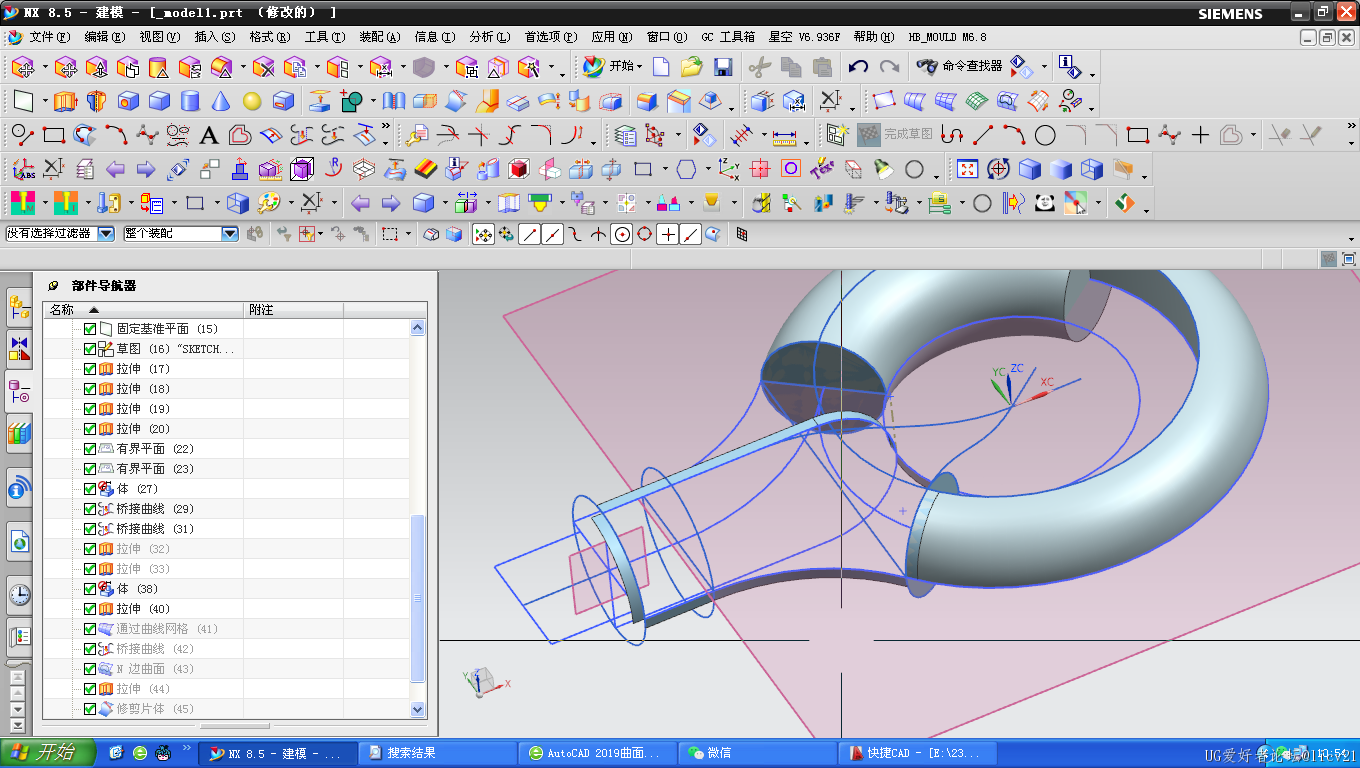Click the Open file icon
This screenshot has height=768, width=1360.
click(691, 67)
